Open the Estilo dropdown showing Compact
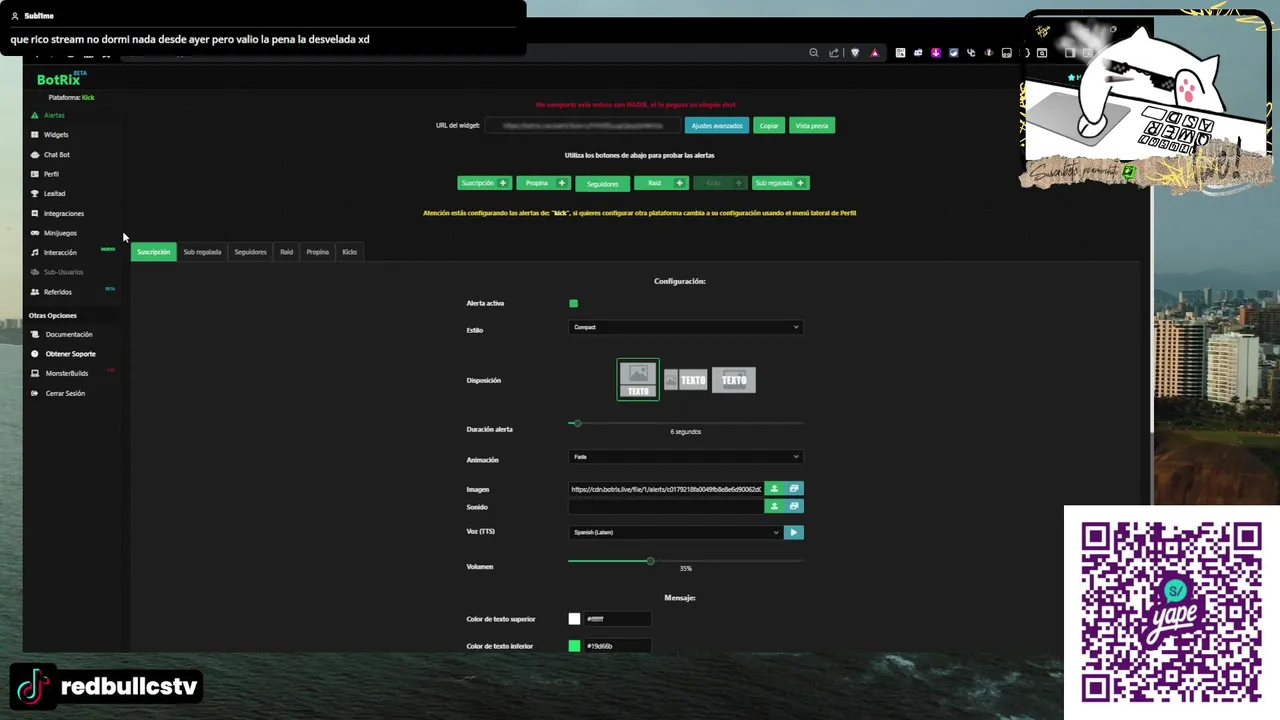The height and width of the screenshot is (720, 1280). tap(686, 327)
